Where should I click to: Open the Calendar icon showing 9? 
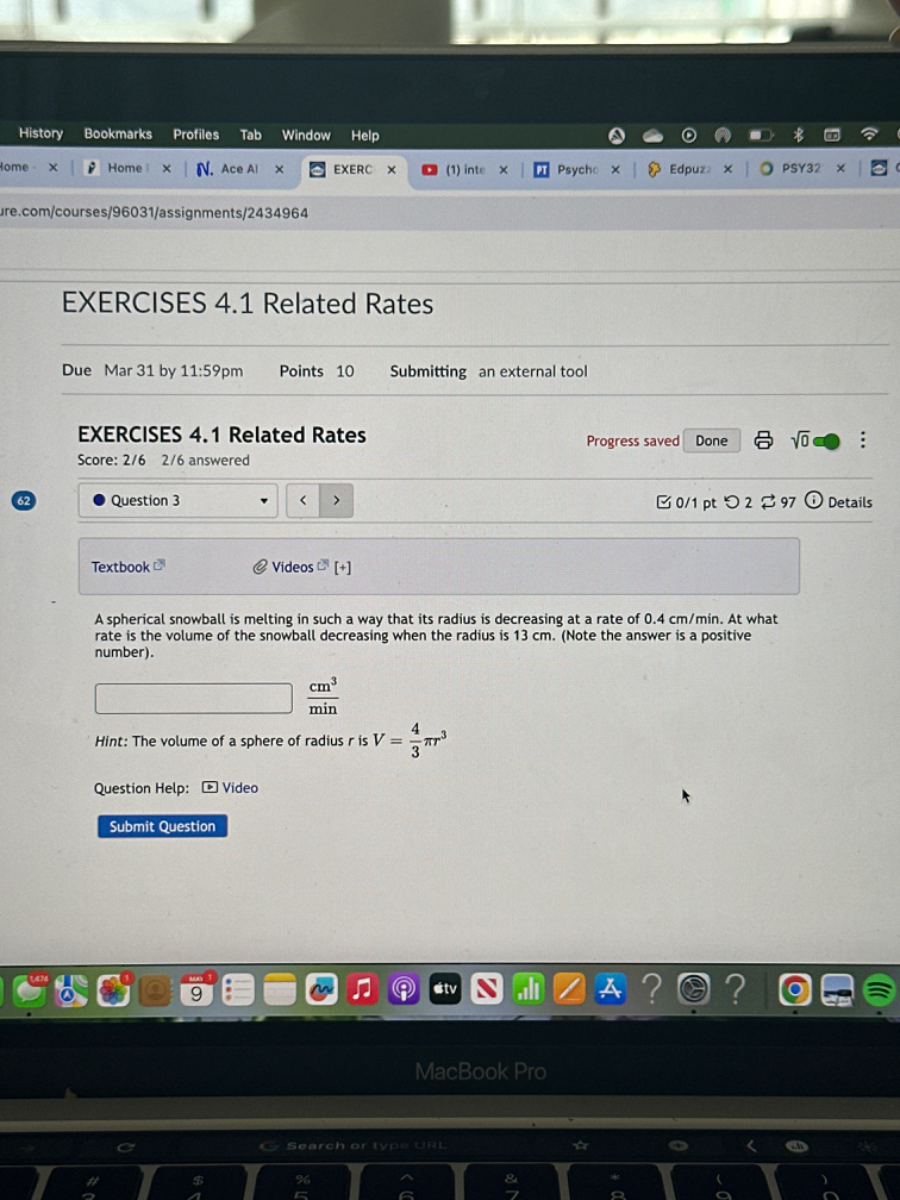197,990
